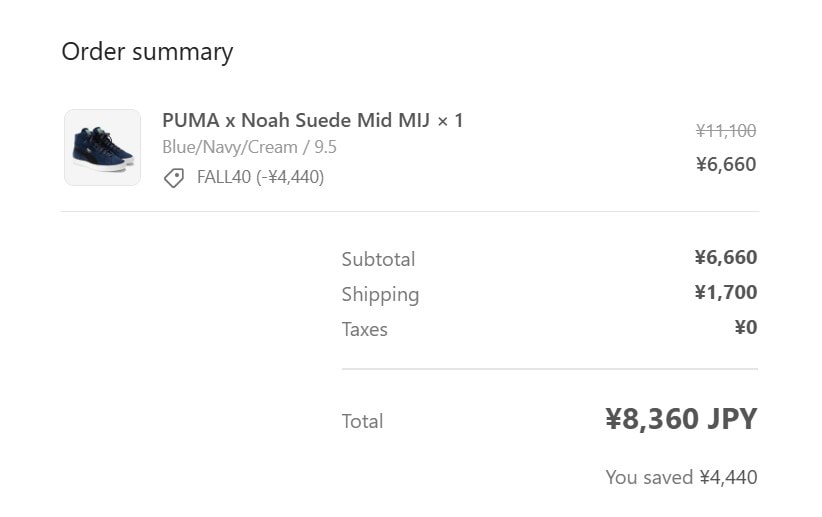Click the ¥8,360 total amount
822x517 pixels.
[x=652, y=419]
